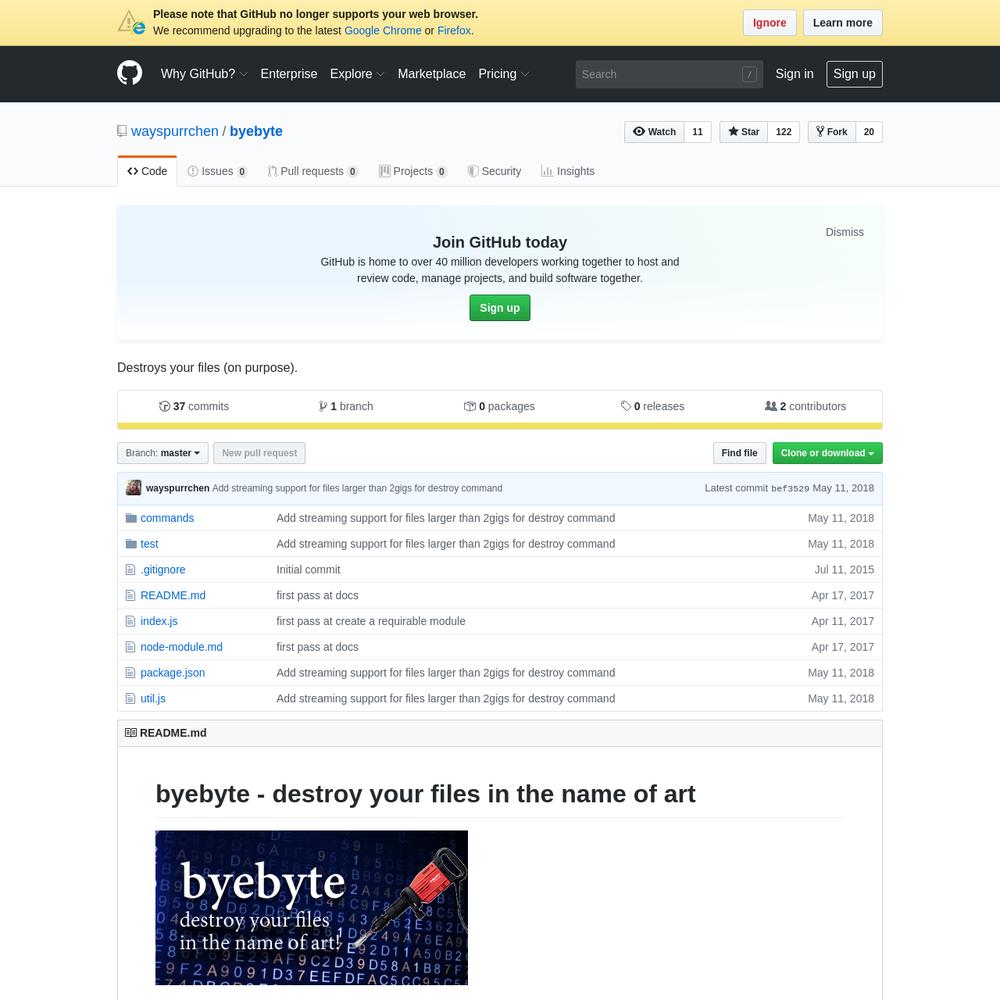Viewport: 1000px width, 1000px height.
Task: Click the test folder icon
Action: (x=131, y=544)
